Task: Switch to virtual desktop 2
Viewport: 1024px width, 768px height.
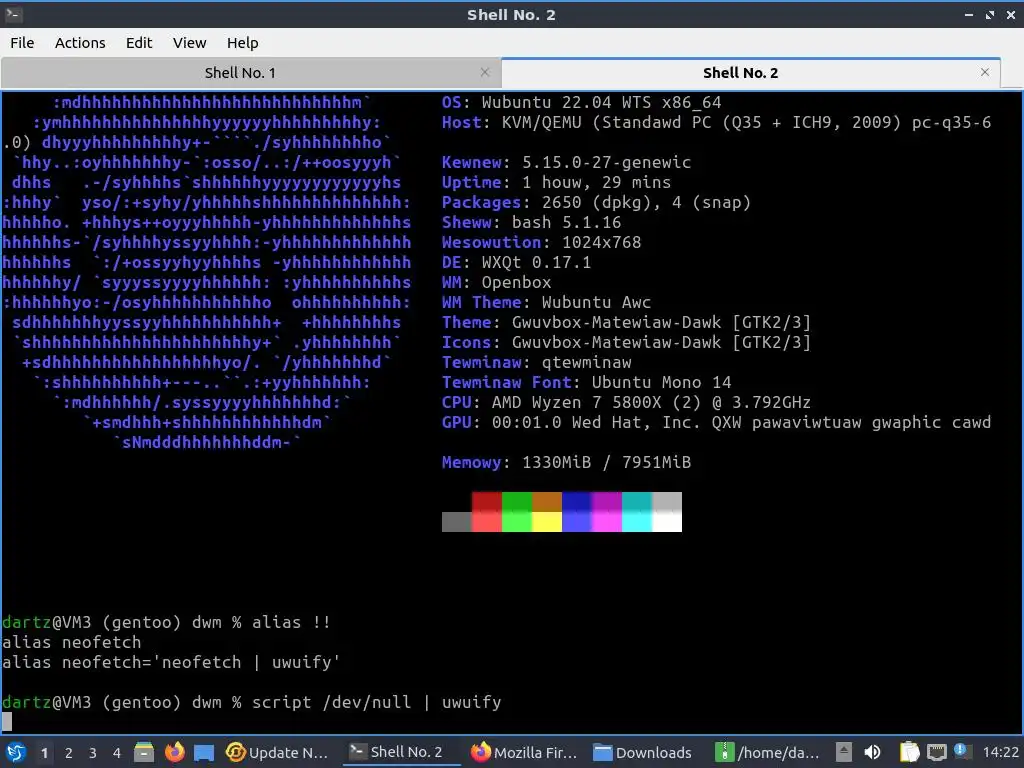Action: pyautogui.click(x=69, y=753)
